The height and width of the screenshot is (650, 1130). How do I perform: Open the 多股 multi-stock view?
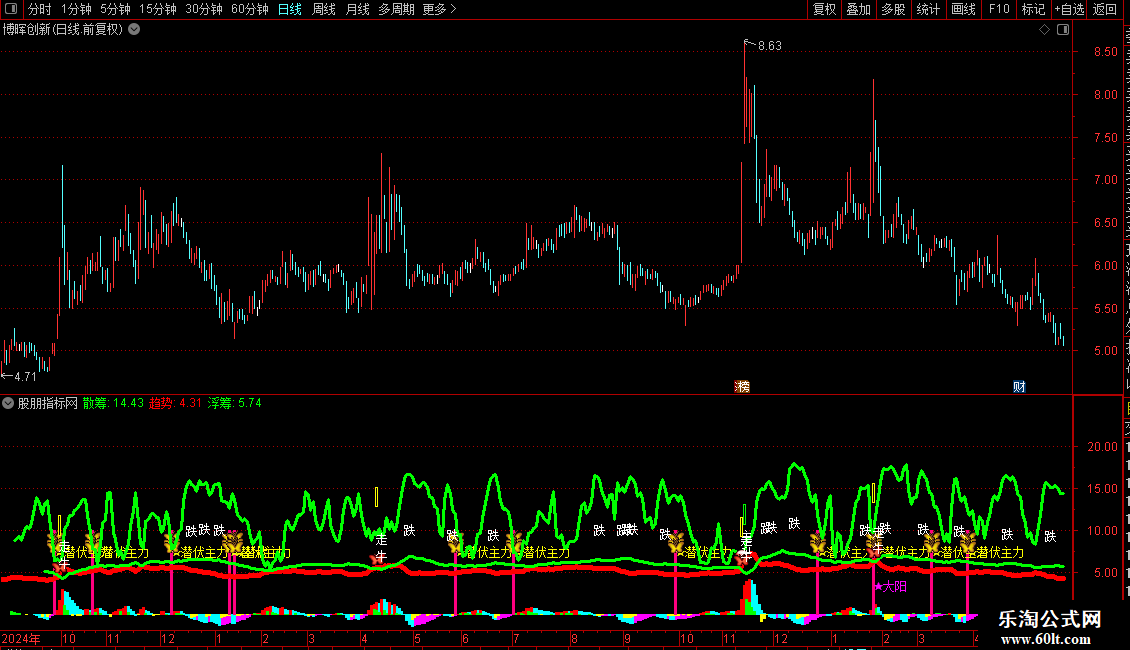tap(893, 9)
